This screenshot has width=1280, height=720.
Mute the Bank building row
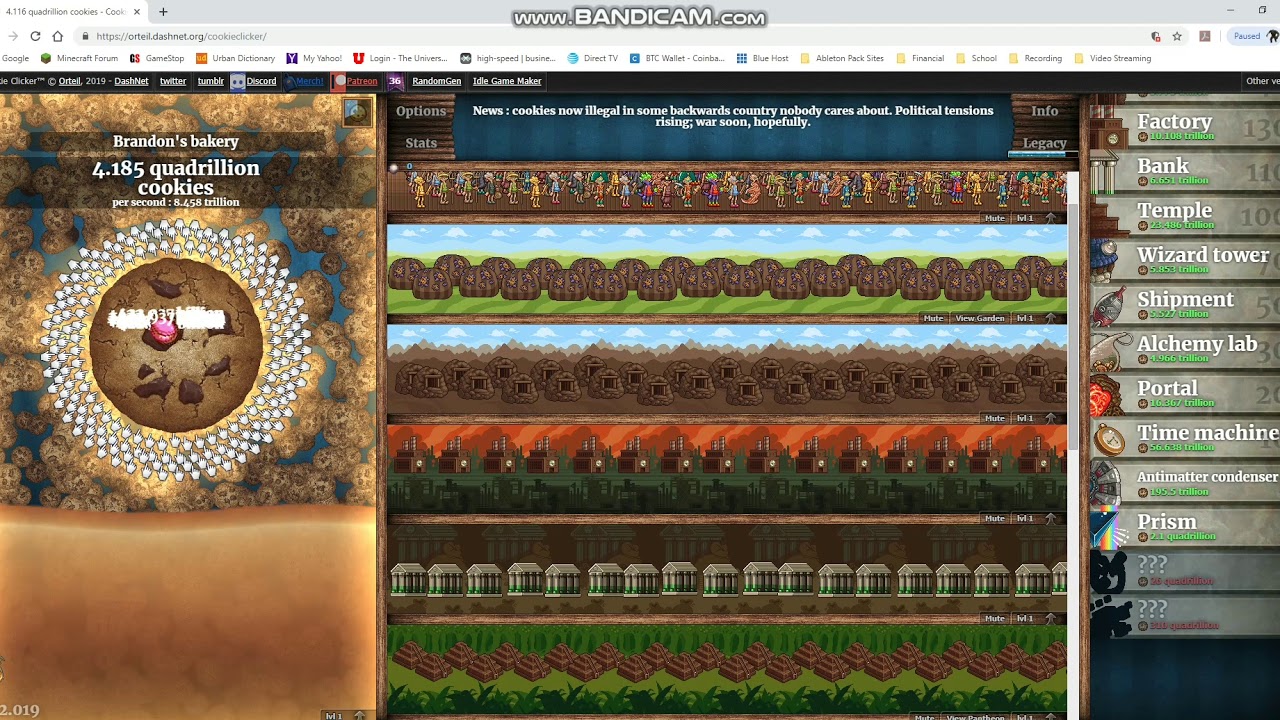click(x=994, y=618)
